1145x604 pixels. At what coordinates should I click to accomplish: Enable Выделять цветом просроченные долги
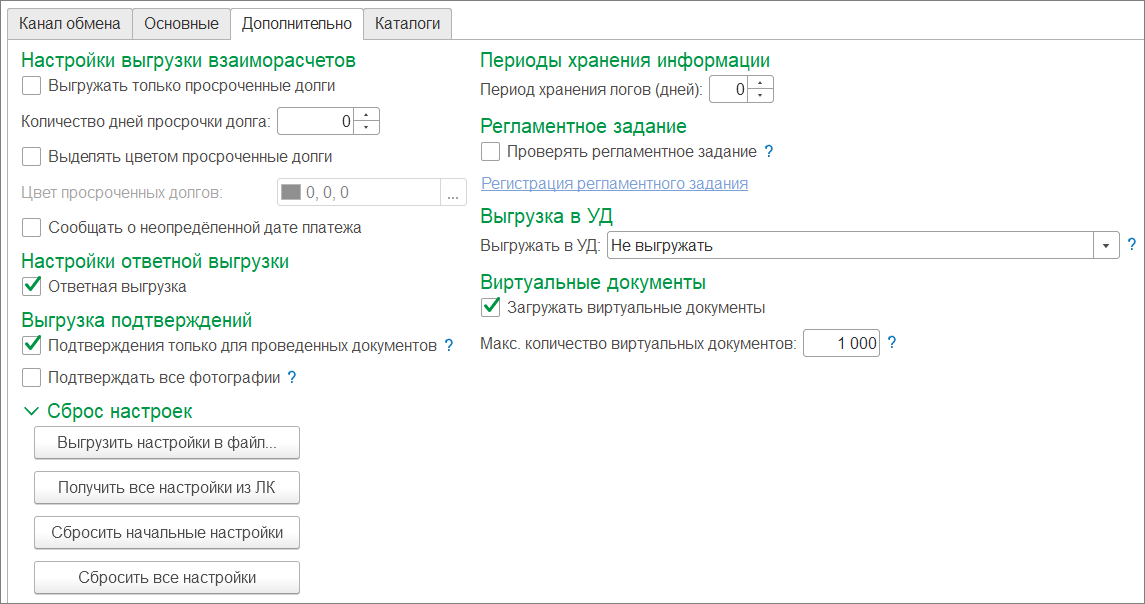pos(31,156)
